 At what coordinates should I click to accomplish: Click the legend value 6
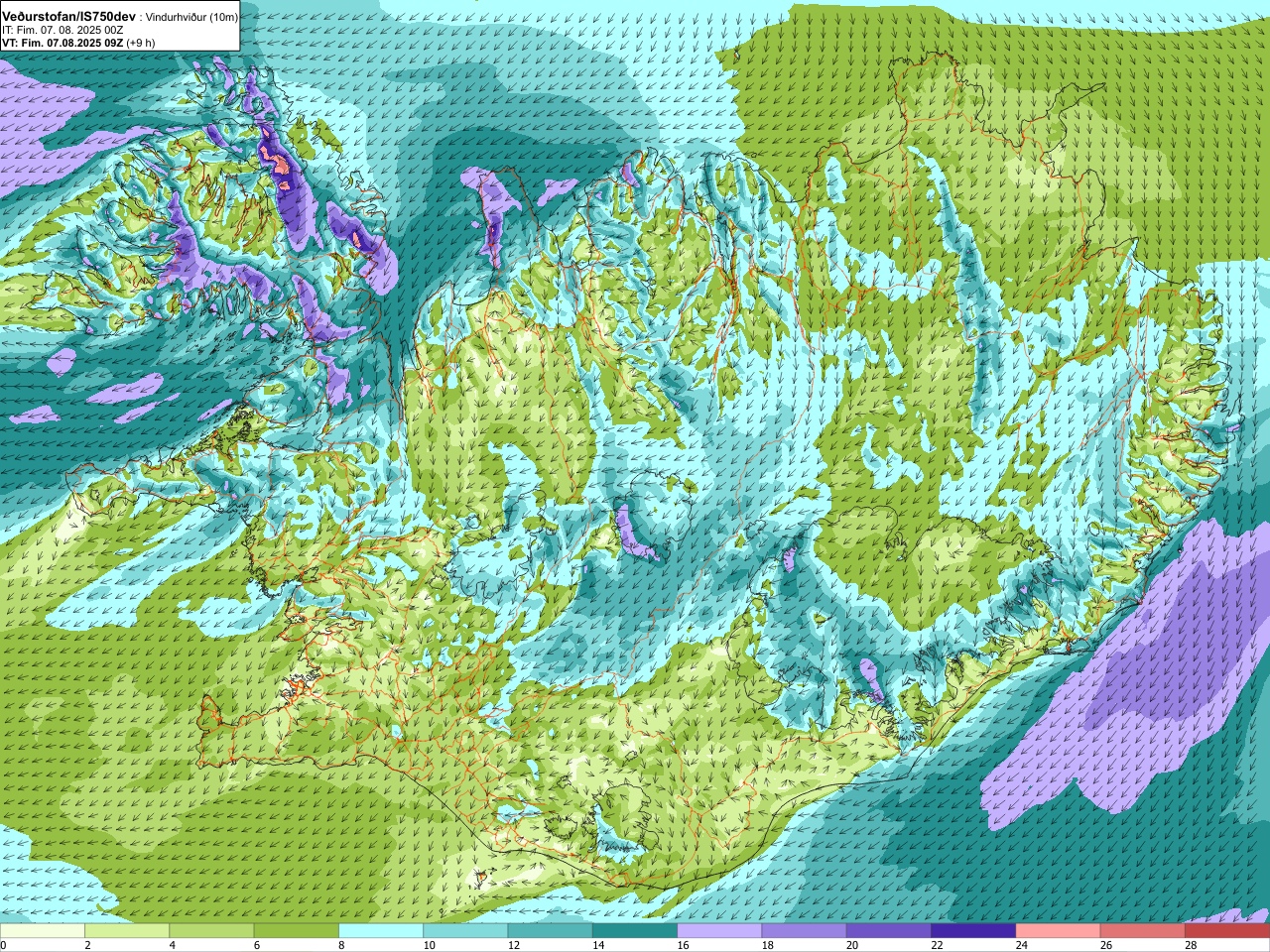pos(257,945)
